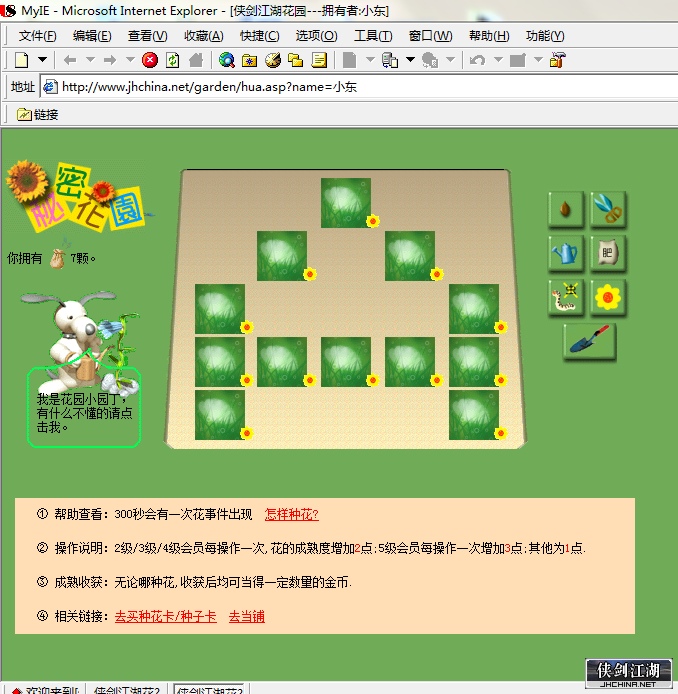
Task: Switch to the 欢迎来到 bottom tab
Action: coord(46,690)
